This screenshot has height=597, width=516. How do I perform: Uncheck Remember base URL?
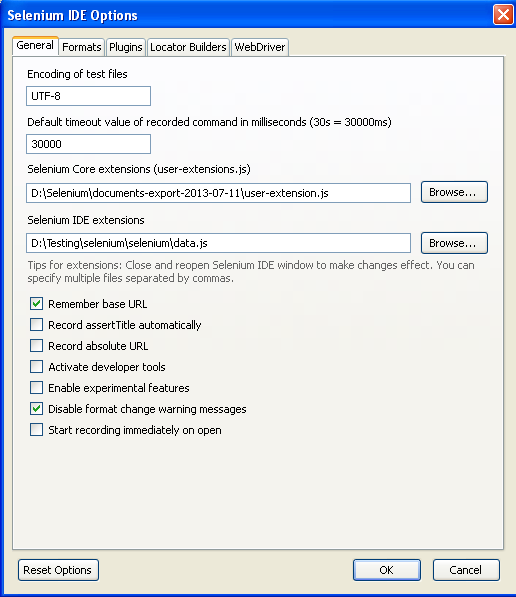coord(37,304)
